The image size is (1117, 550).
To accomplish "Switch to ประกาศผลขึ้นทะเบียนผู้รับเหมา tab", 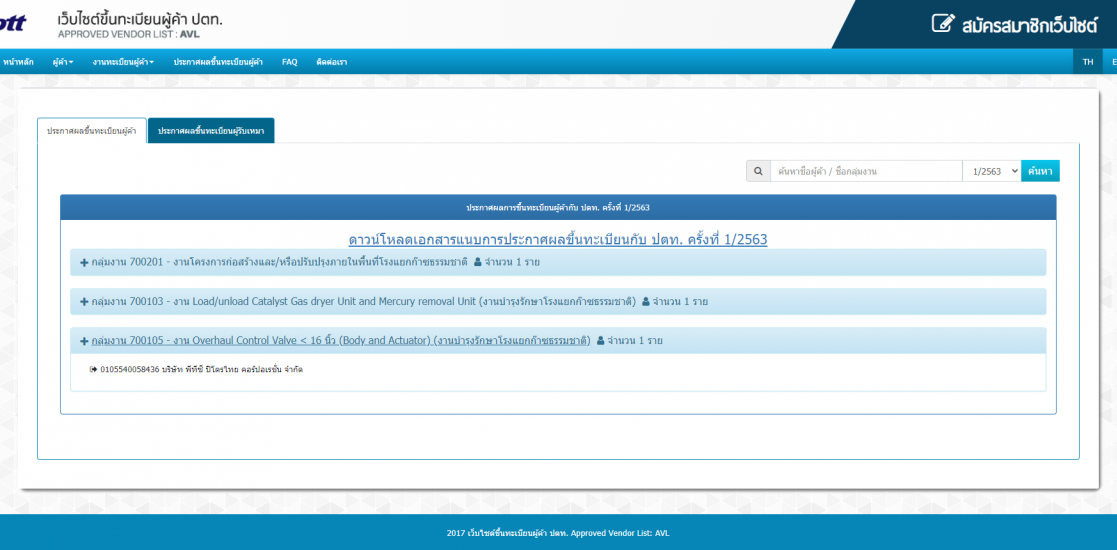I will [211, 131].
